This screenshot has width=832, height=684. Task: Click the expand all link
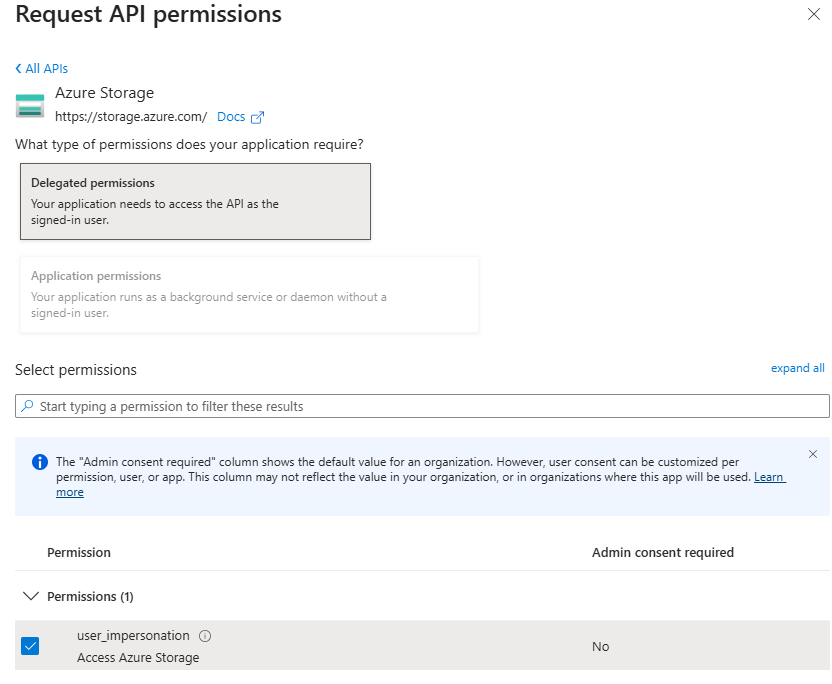(798, 368)
